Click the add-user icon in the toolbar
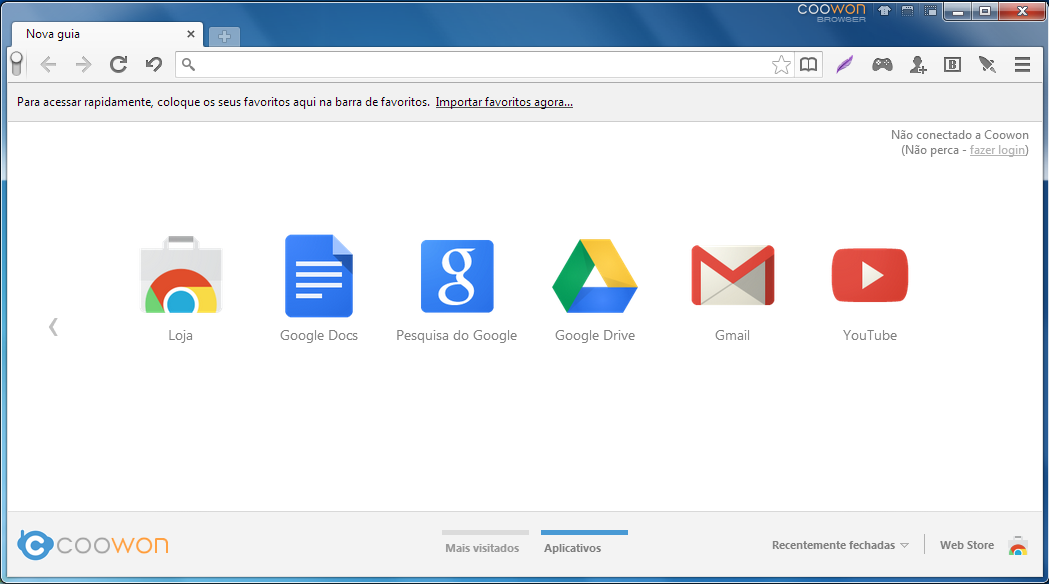Viewport: 1049px width, 584px height. tap(918, 65)
